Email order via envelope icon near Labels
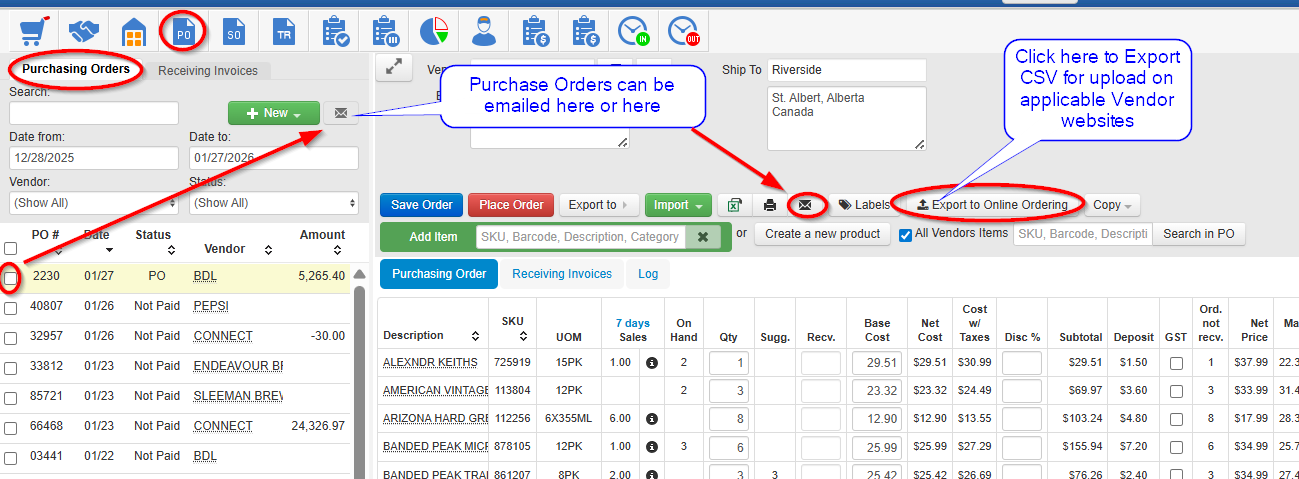Image resolution: width=1299 pixels, height=479 pixels. (x=805, y=205)
